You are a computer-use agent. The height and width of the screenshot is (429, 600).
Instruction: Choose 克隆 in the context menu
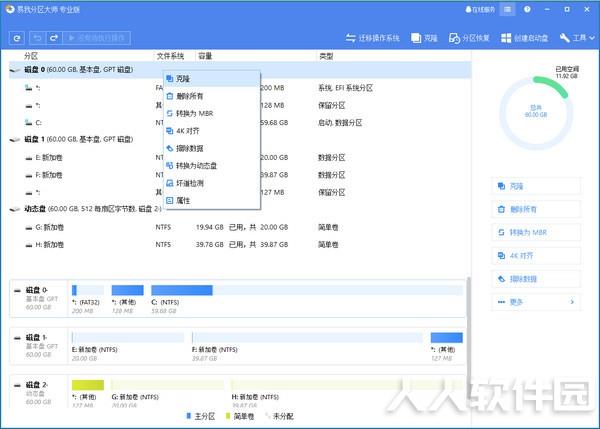[x=212, y=79]
